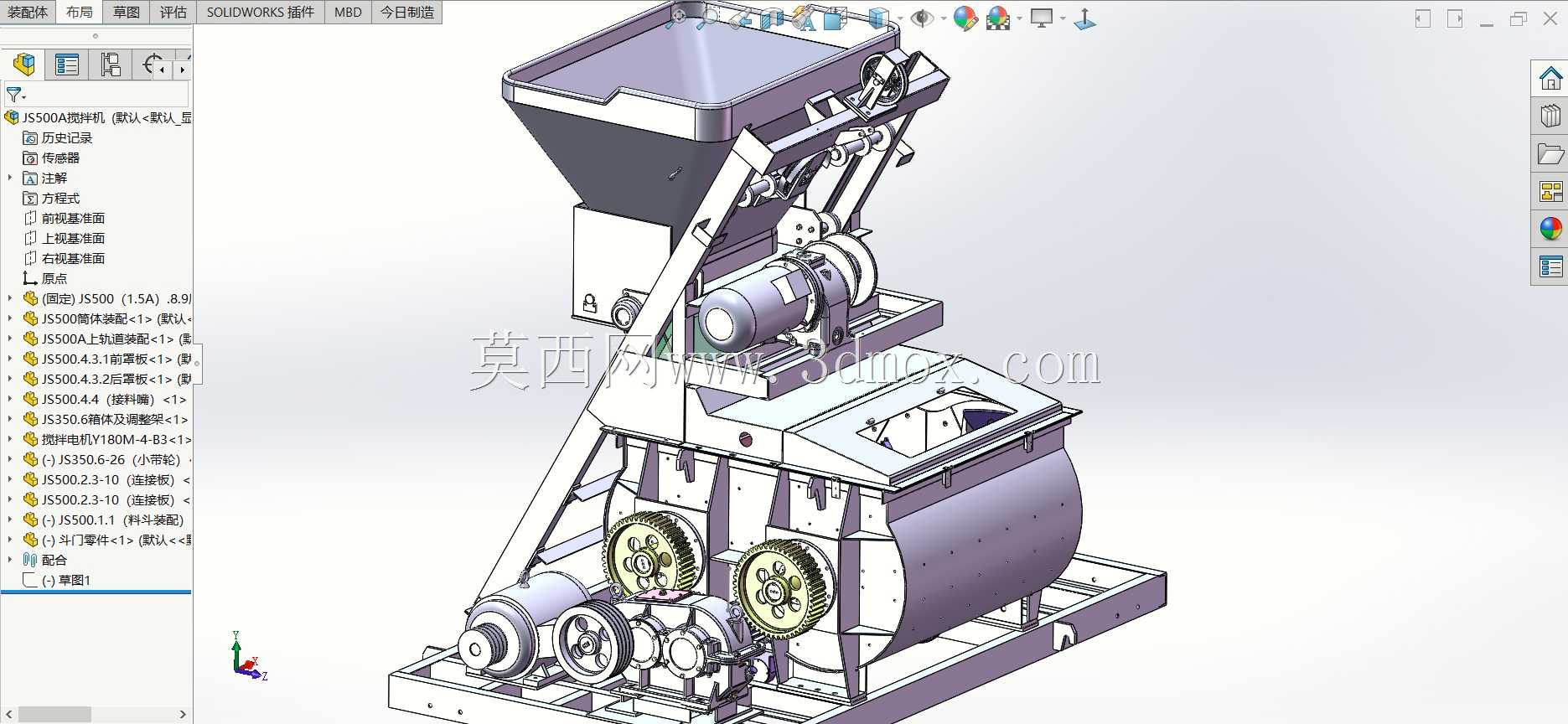The image size is (1568, 724).
Task: Click the horizontal scrollbar thumb under feature tree
Action: pyautogui.click(x=54, y=714)
